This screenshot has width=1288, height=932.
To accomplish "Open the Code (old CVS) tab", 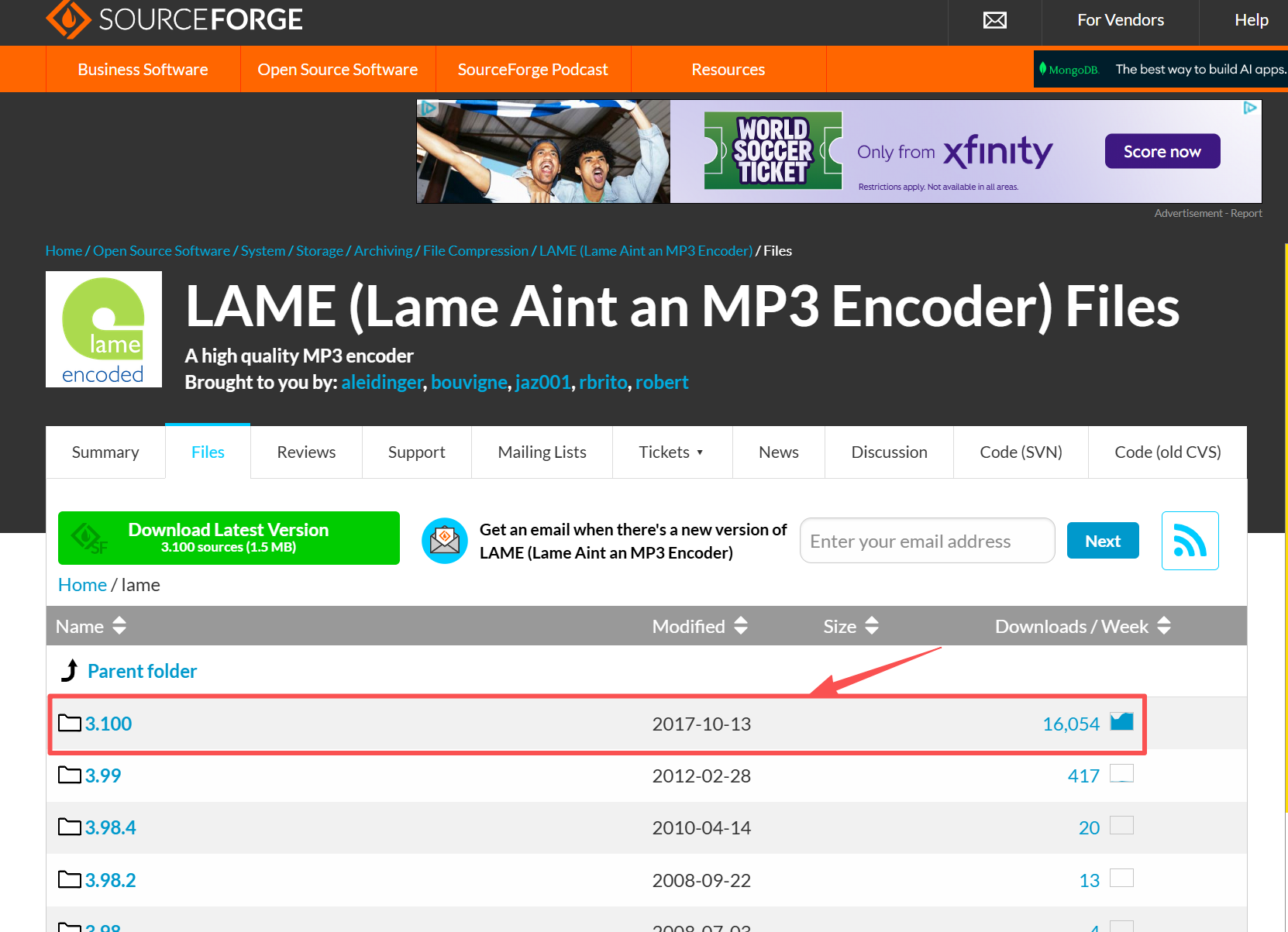I will click(x=1167, y=452).
